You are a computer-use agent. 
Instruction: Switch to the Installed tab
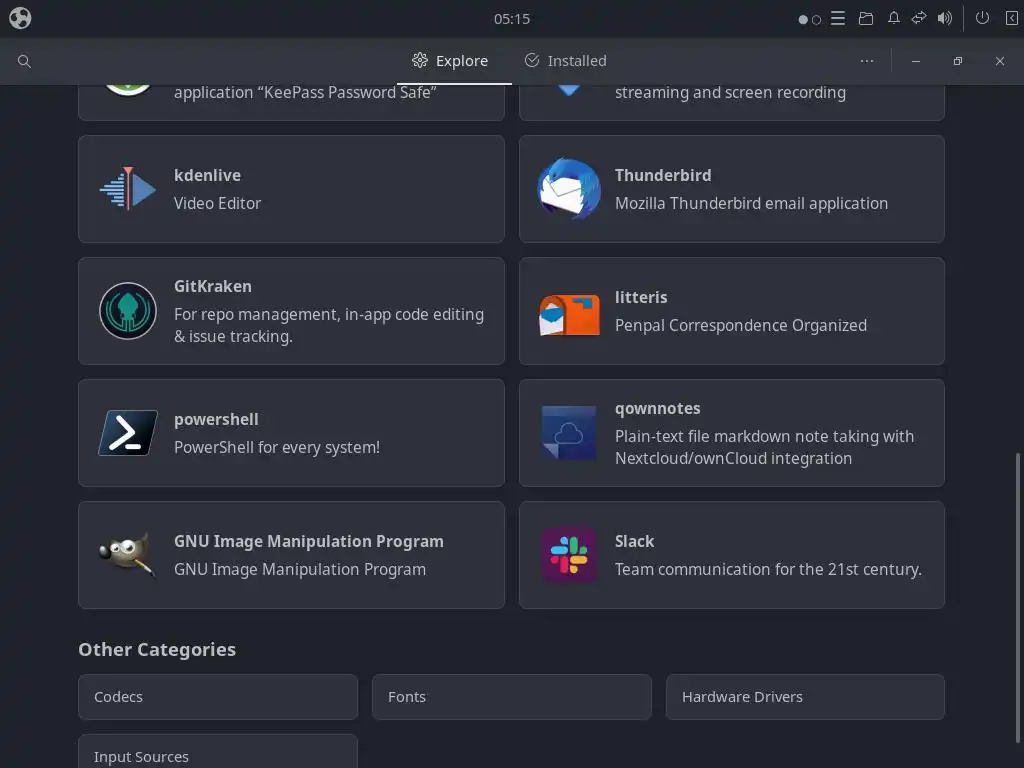[566, 61]
